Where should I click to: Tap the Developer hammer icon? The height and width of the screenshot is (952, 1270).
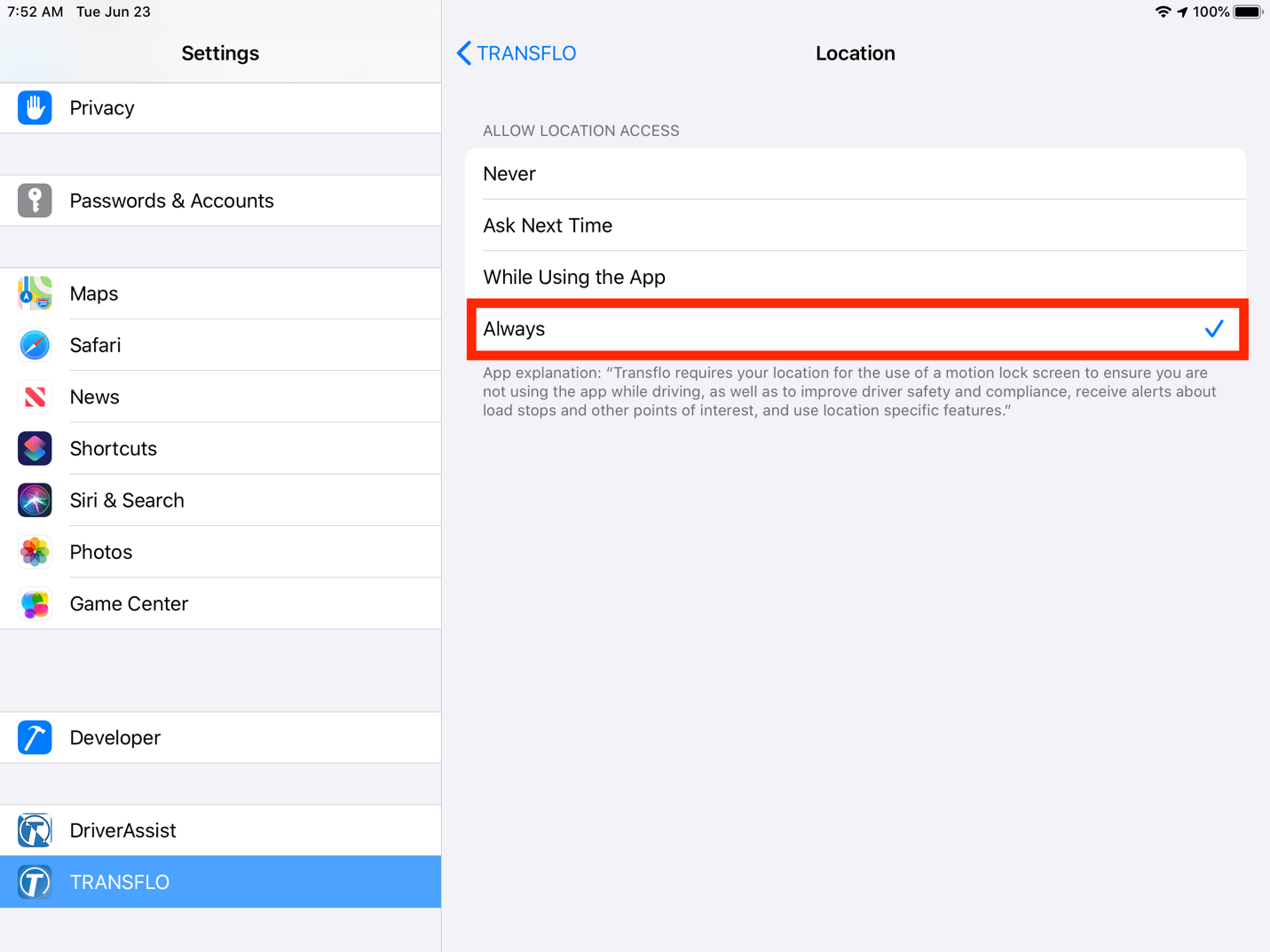(35, 737)
